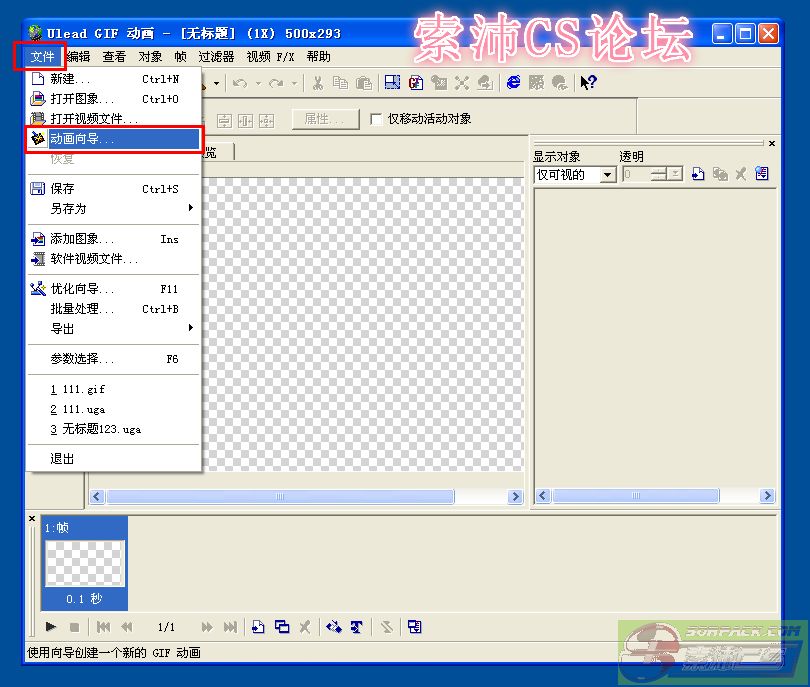Image resolution: width=810 pixels, height=687 pixels.
Task: Open the 仅可视的 display objects dropdown
Action: [x=608, y=175]
